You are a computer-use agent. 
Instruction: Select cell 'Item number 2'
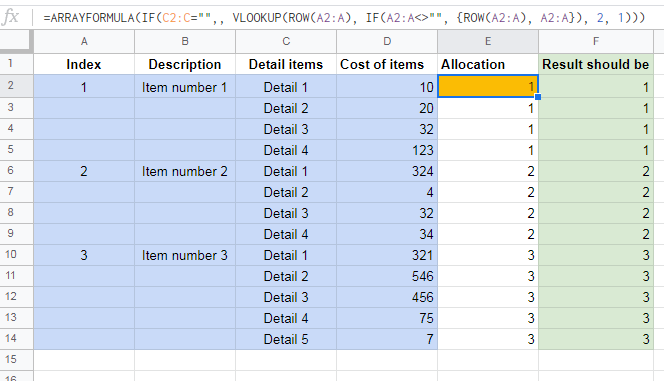[x=185, y=171]
